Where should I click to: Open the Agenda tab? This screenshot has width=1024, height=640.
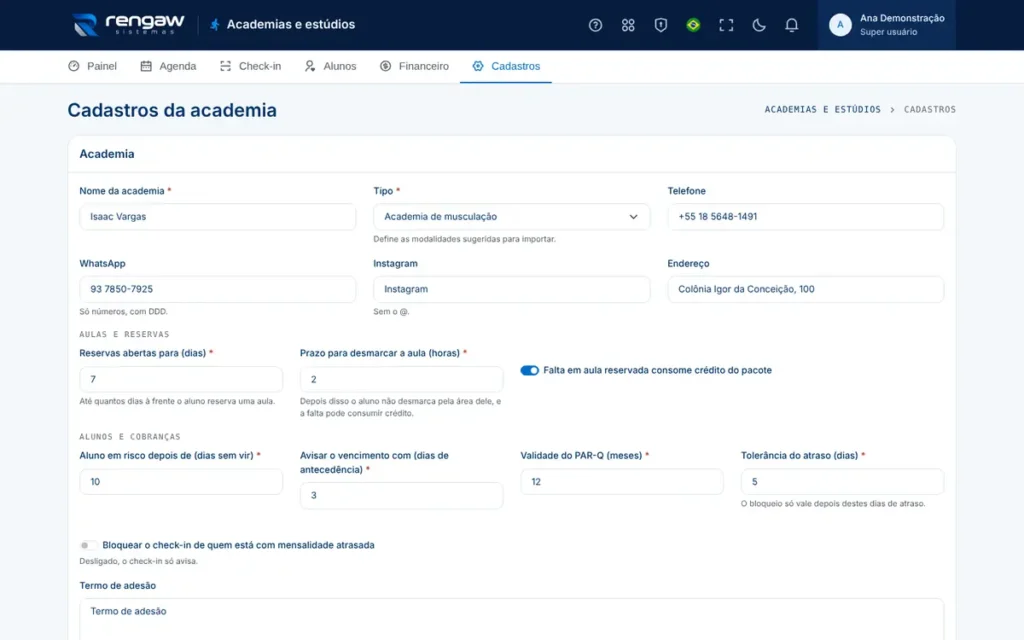168,66
